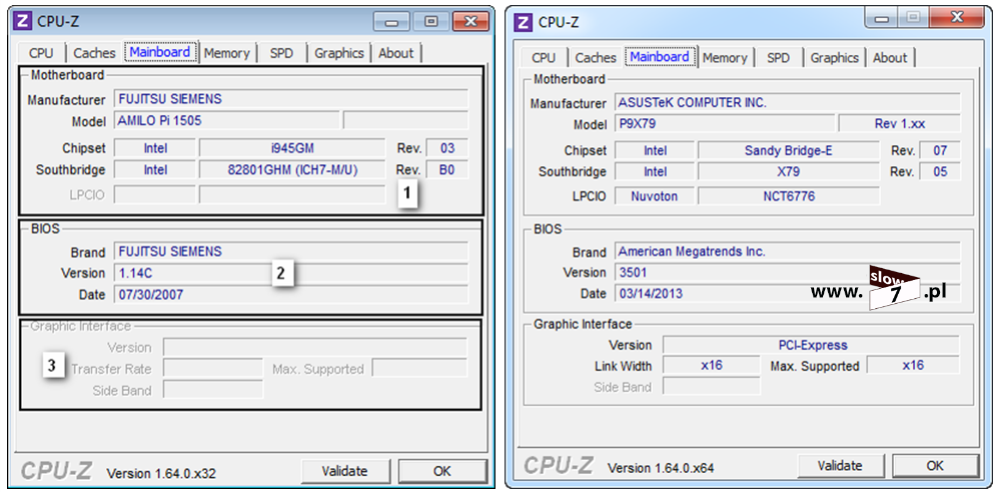The height and width of the screenshot is (492, 998).
Task: Select the Sandy Bridge-E chipset value
Action: pyautogui.click(x=789, y=151)
